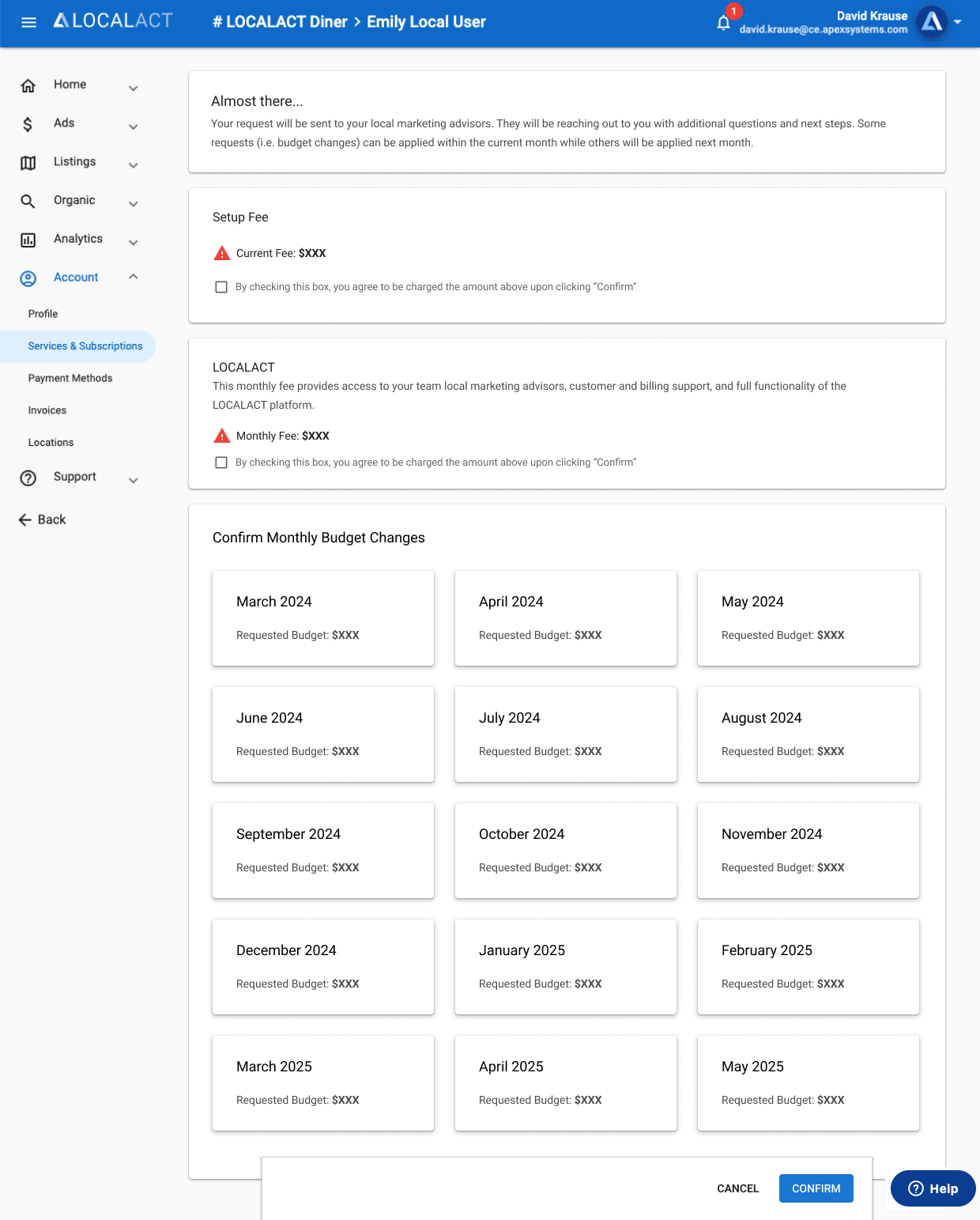Open the notifications bell

point(723,22)
